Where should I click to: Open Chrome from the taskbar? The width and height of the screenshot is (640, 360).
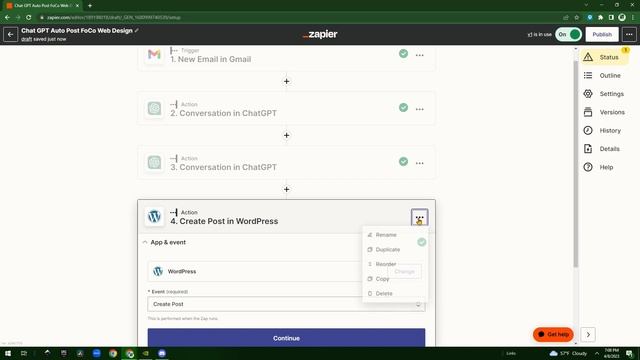(x=113, y=353)
